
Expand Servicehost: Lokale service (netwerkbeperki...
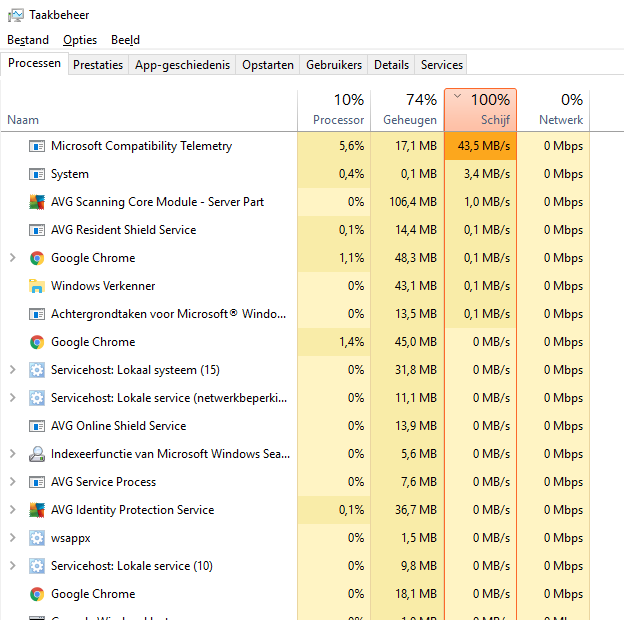(13, 398)
